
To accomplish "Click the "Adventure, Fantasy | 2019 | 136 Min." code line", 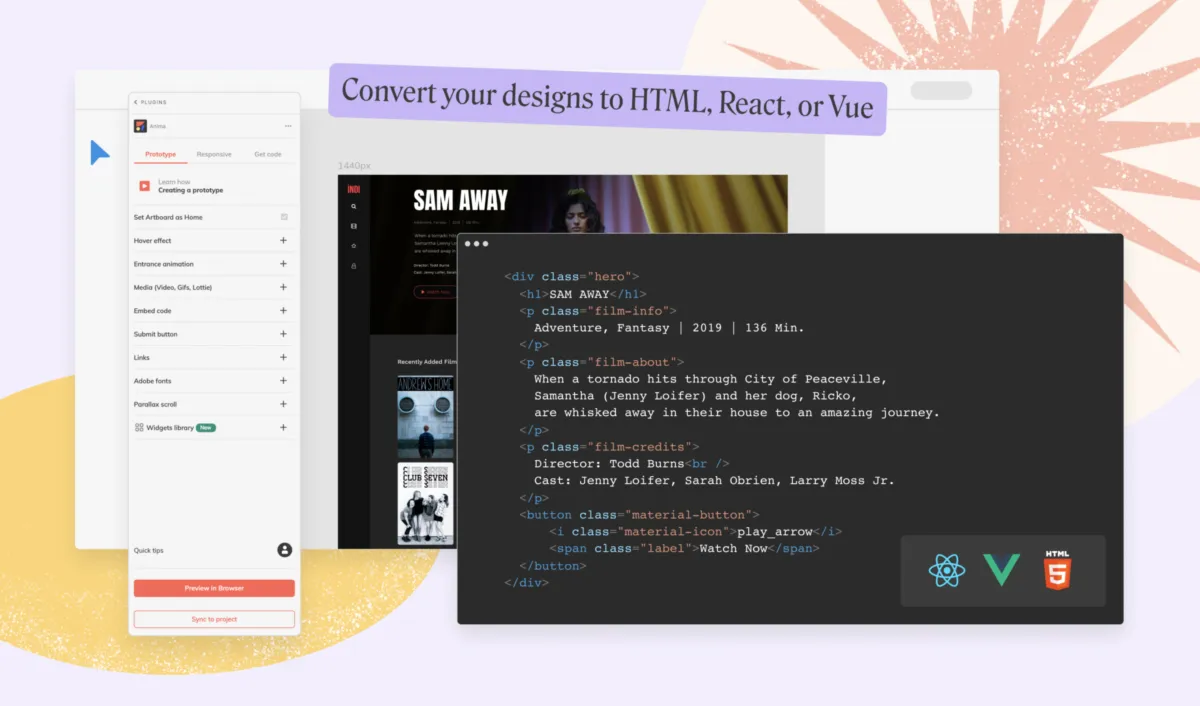I will 669,327.
